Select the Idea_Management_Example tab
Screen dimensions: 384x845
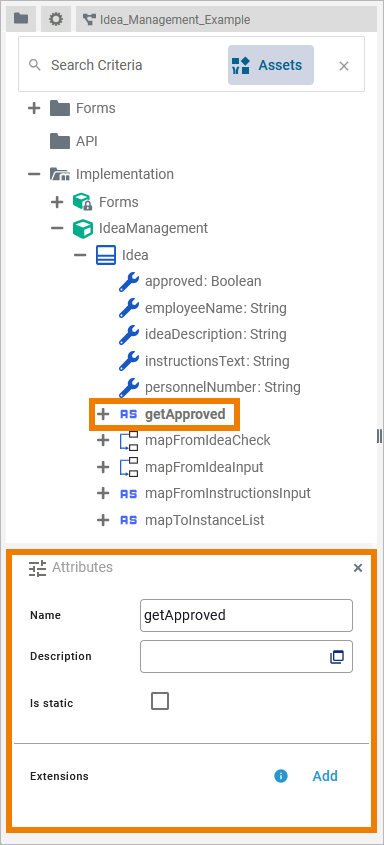[x=226, y=20]
